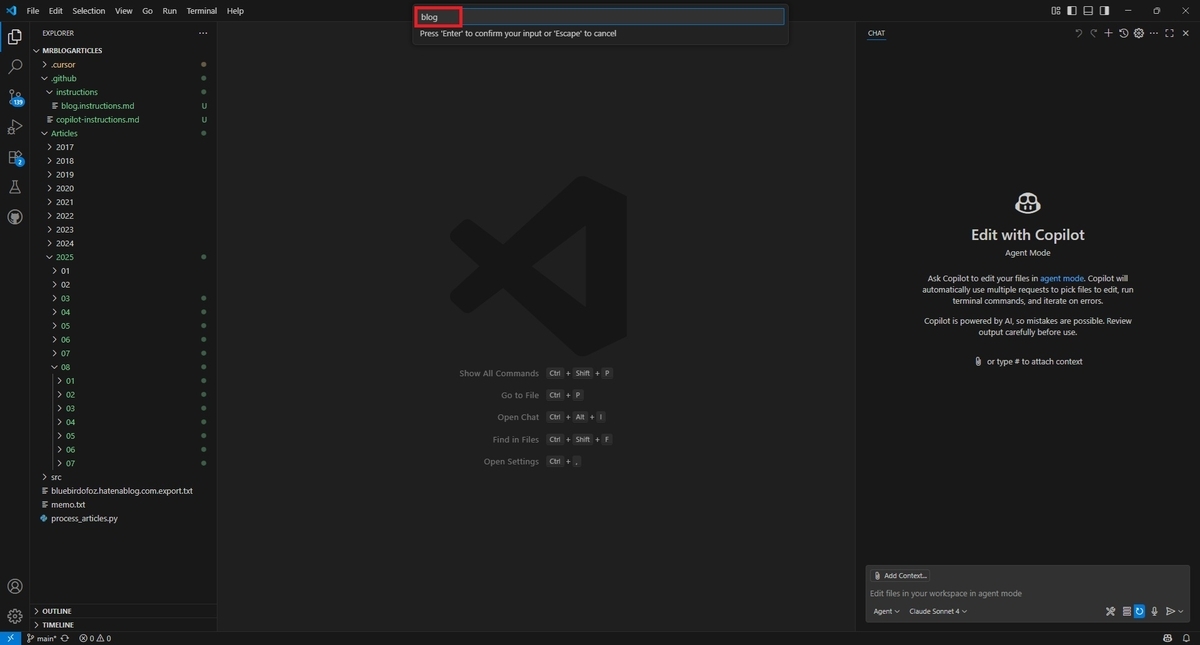Image resolution: width=1200 pixels, height=645 pixels.
Task: Open the Terminal menu
Action: point(202,11)
